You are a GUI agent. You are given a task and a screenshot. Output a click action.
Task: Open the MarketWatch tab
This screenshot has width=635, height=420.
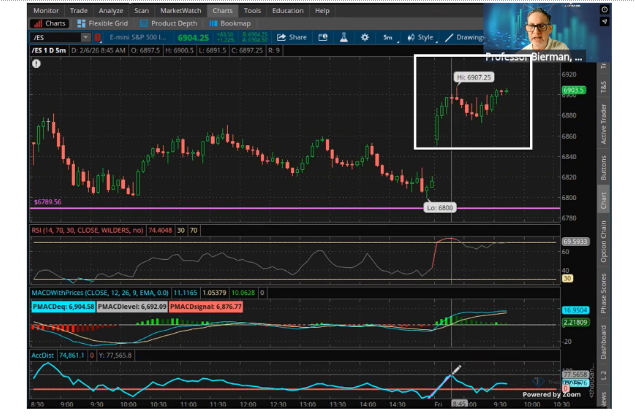click(x=181, y=11)
